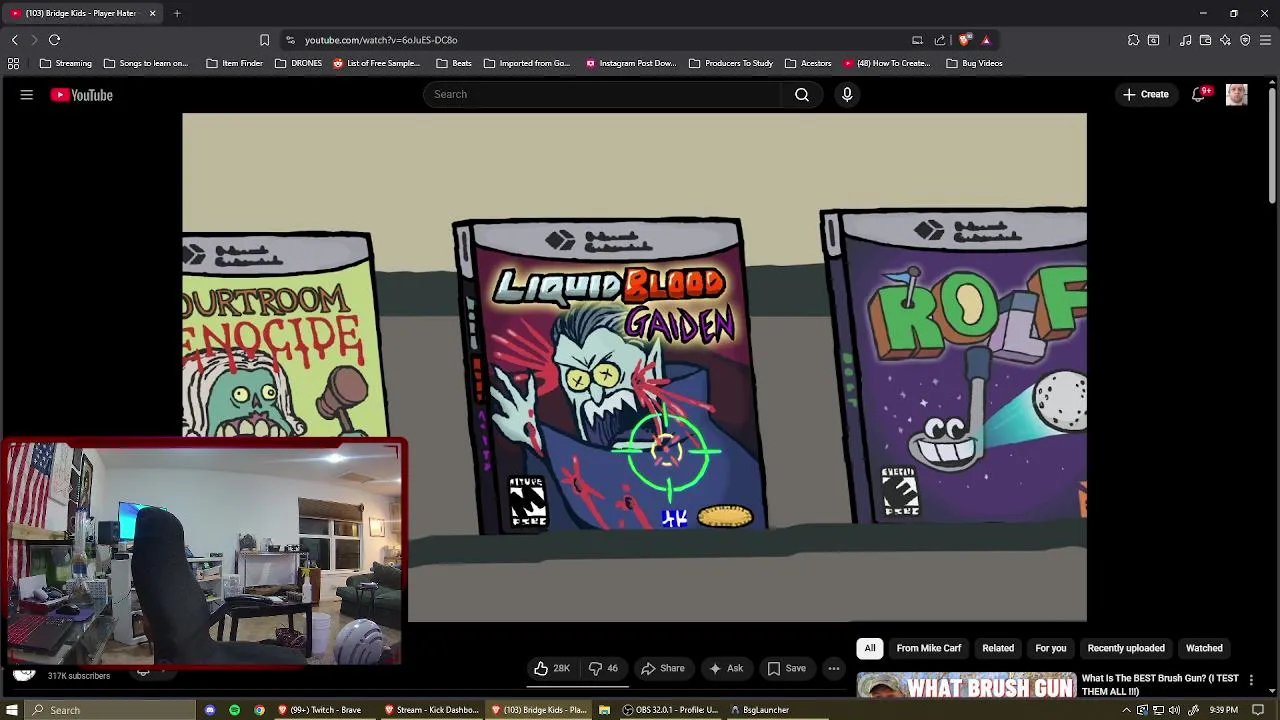Save the video to a playlist

pos(786,668)
